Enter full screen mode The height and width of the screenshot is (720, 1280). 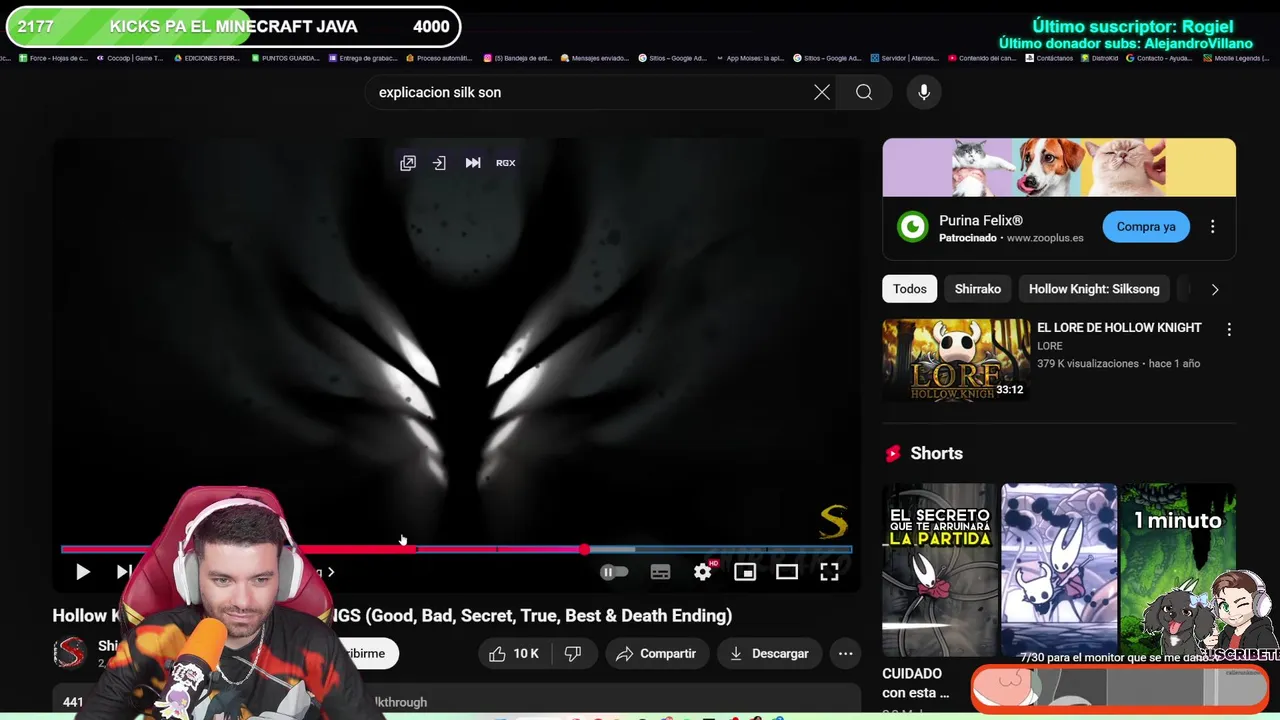(x=829, y=572)
